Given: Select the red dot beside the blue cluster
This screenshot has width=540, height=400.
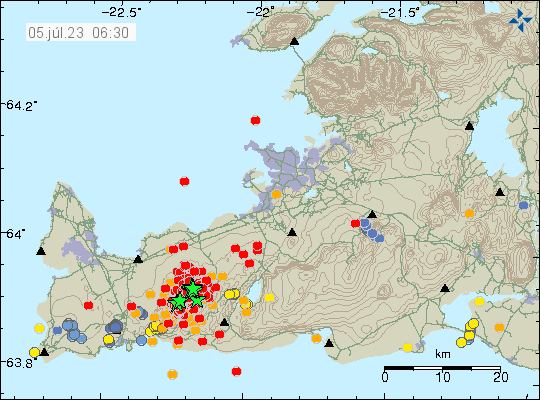Looking at the screenshot, I should pyautogui.click(x=355, y=223).
